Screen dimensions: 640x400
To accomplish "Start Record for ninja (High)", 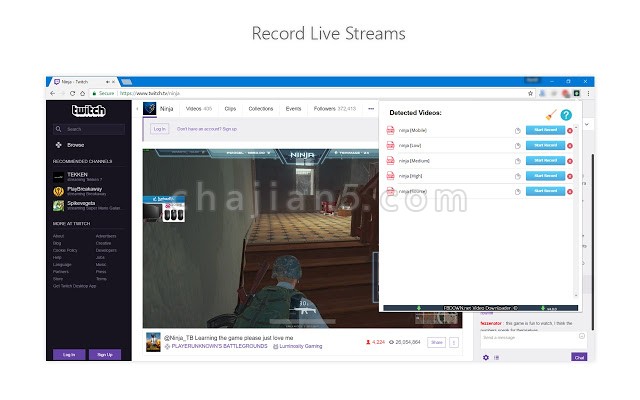I will pyautogui.click(x=545, y=176).
